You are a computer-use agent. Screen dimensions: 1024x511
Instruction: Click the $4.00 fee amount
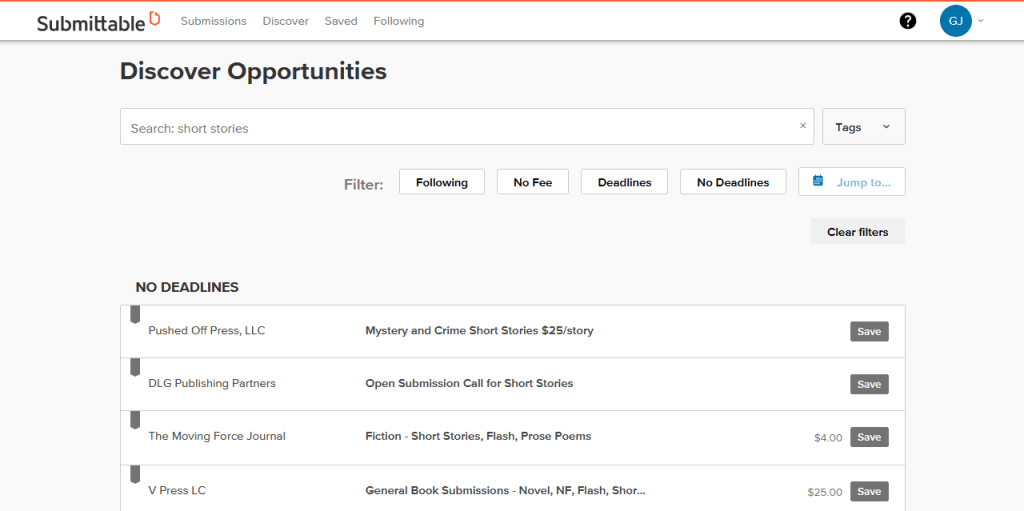point(828,438)
